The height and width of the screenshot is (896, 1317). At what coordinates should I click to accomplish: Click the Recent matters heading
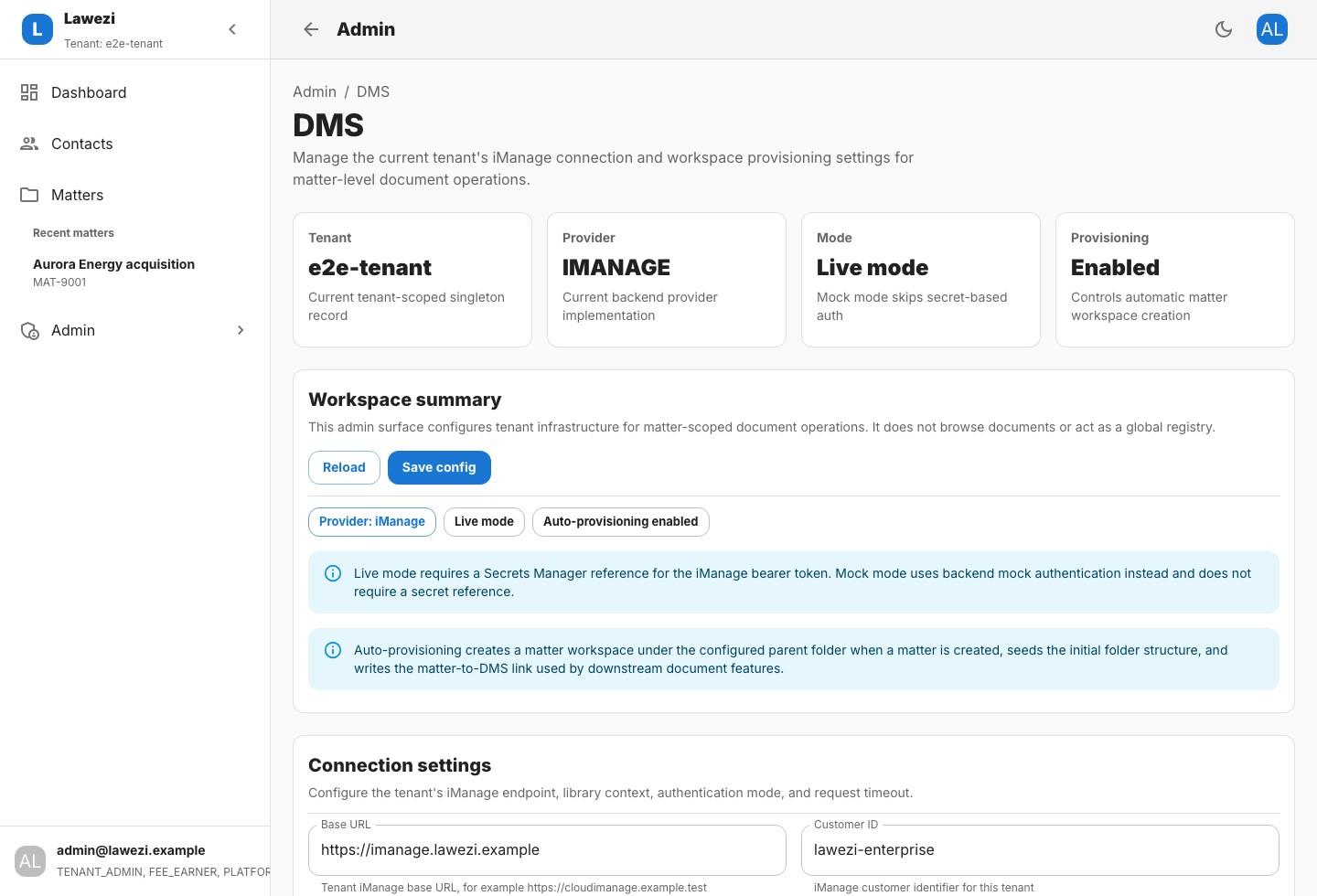(73, 233)
